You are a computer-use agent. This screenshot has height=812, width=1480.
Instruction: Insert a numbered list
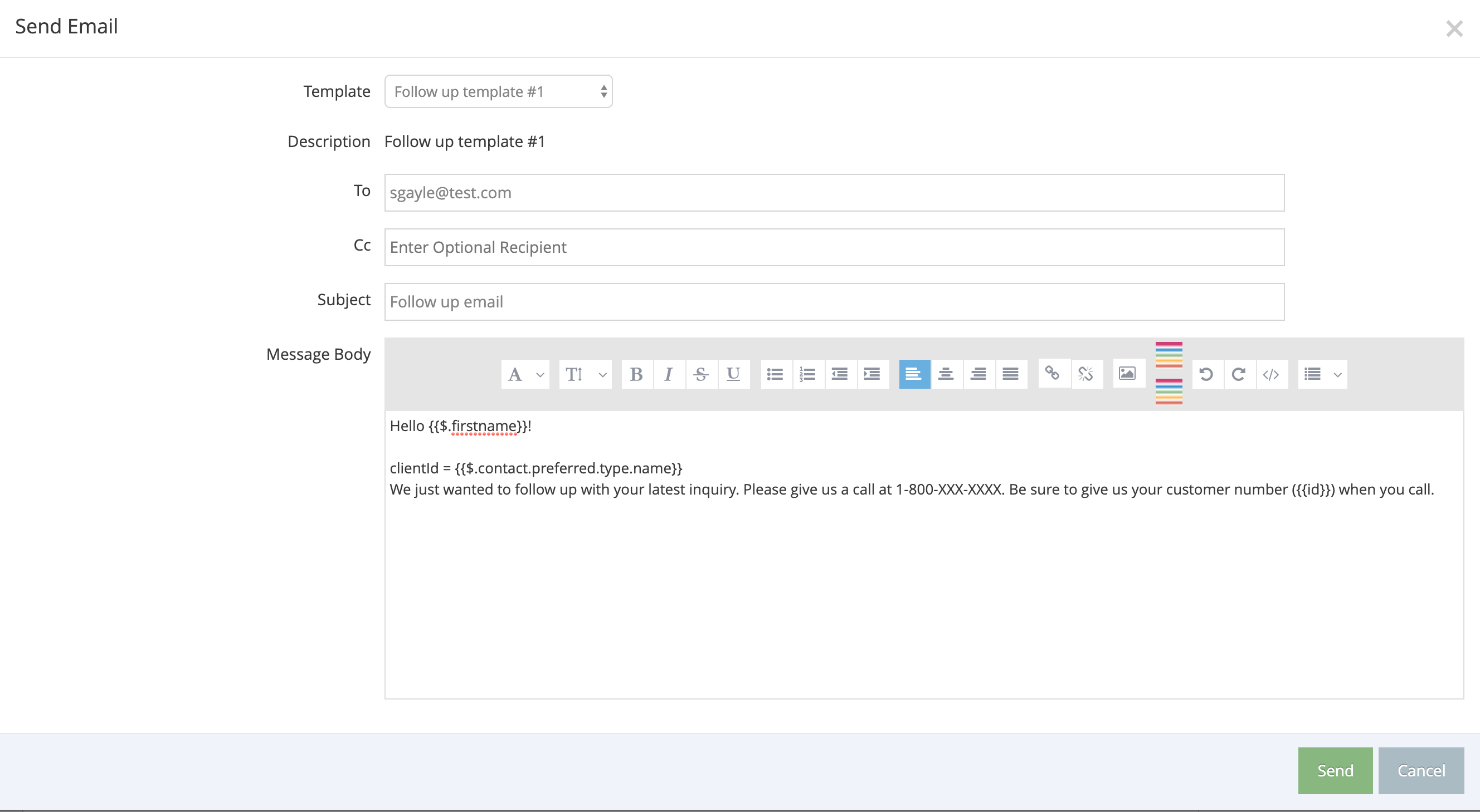coord(807,374)
